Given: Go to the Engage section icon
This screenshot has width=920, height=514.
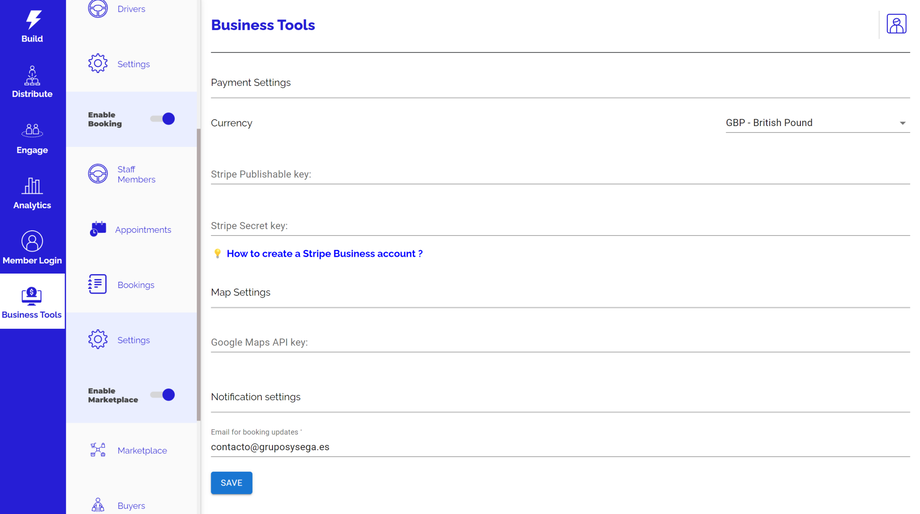Looking at the screenshot, I should pos(32,131).
